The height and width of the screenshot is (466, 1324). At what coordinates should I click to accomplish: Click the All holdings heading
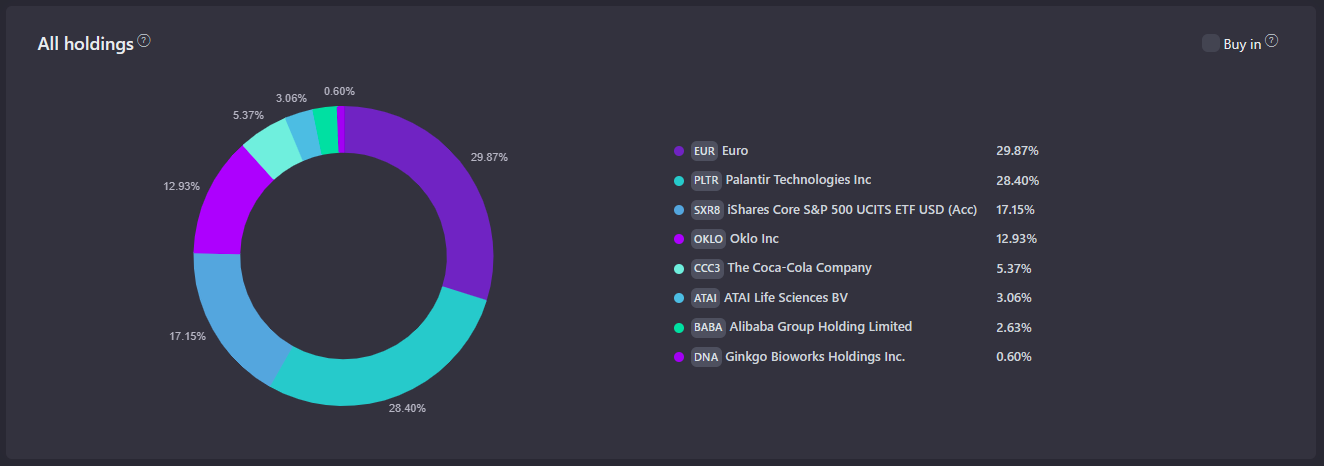[85, 44]
